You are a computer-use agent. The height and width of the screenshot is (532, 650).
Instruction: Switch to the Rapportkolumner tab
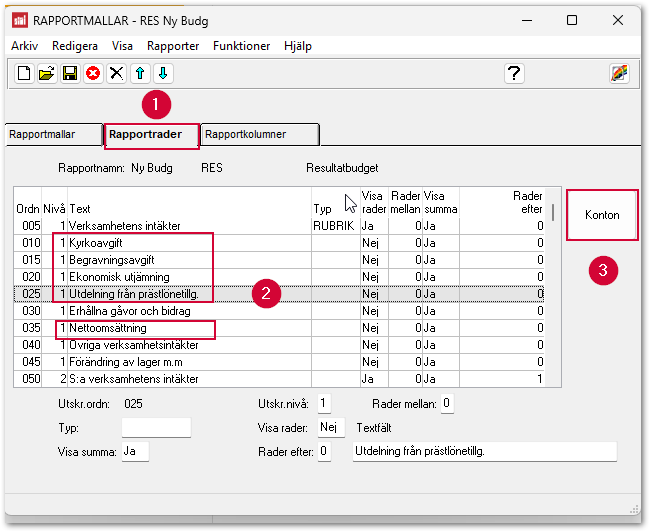259,134
